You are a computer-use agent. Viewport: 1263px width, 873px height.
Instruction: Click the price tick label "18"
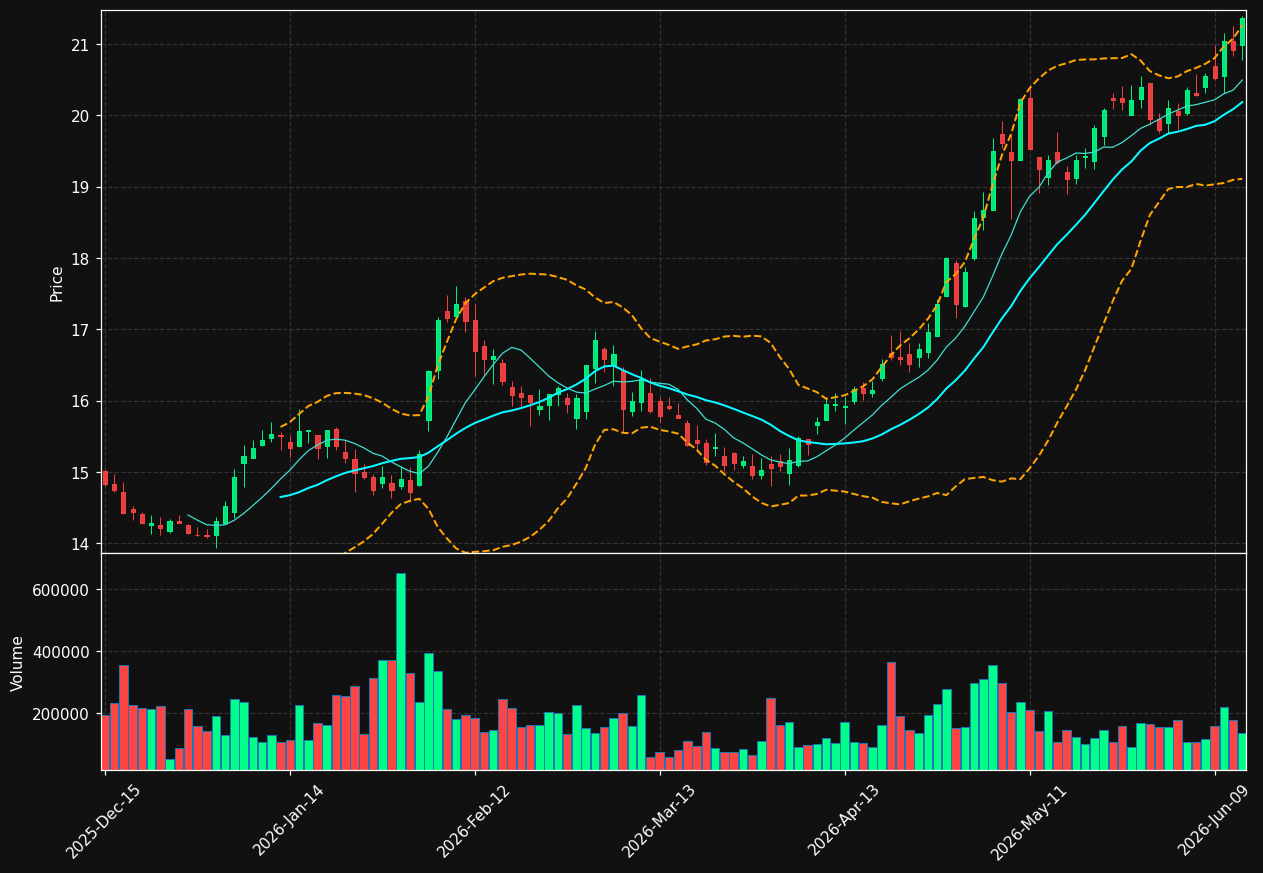click(x=80, y=259)
